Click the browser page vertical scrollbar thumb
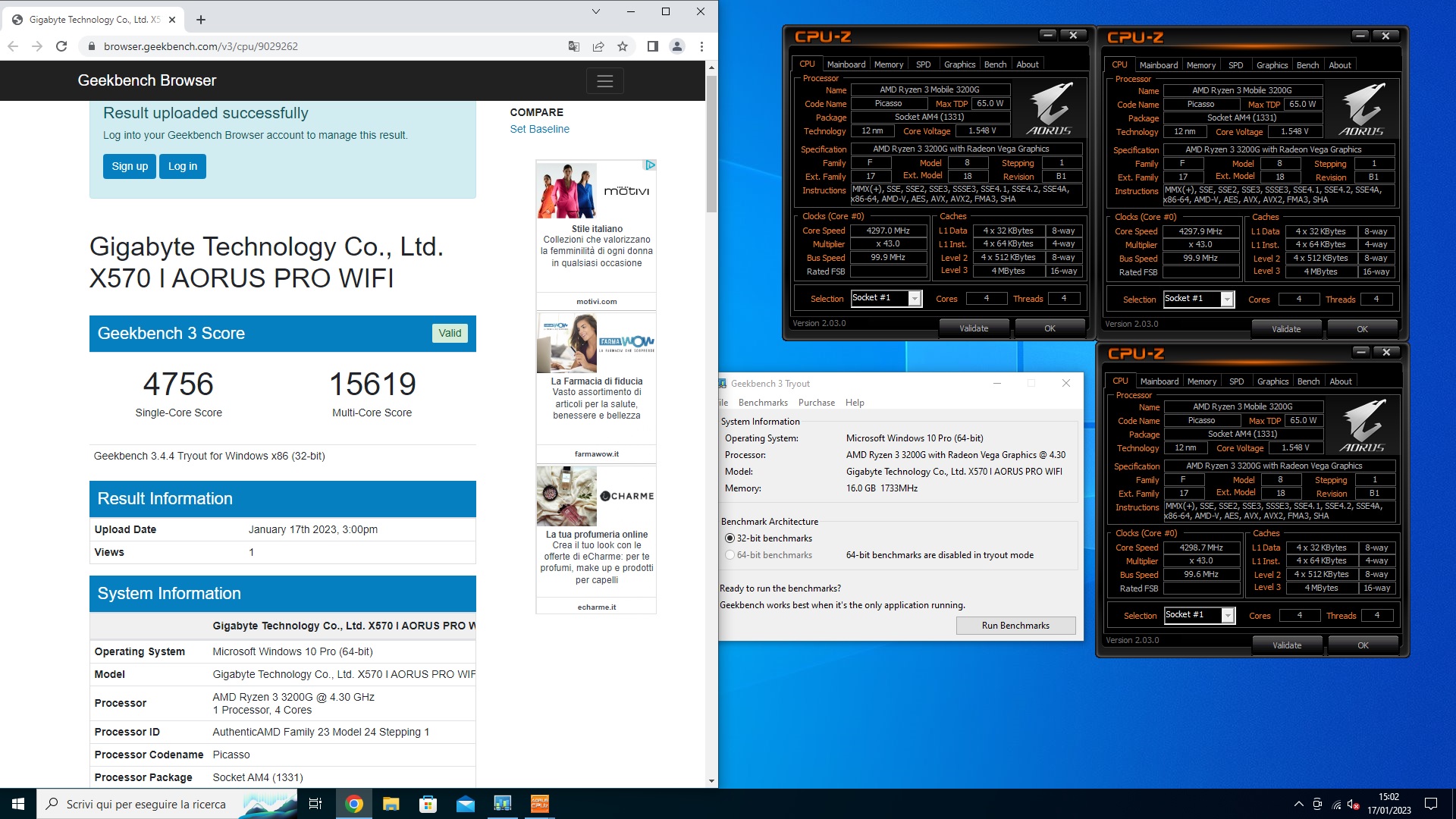The image size is (1456, 819). 711,144
